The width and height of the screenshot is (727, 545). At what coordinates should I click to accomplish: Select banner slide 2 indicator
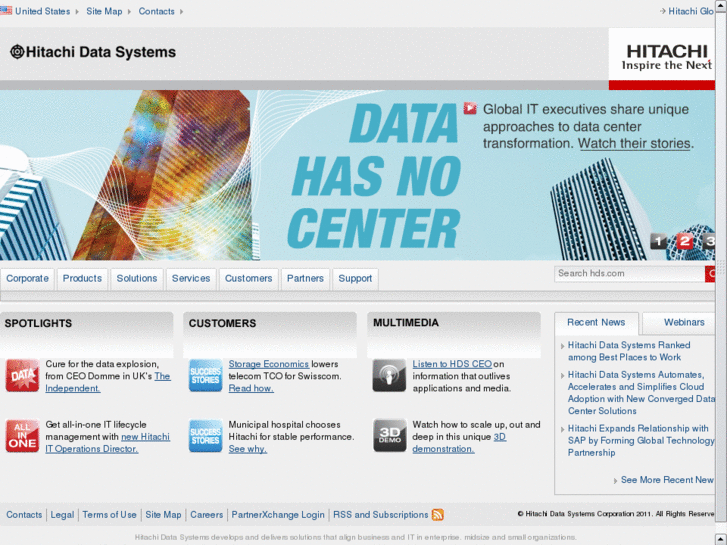[684, 241]
